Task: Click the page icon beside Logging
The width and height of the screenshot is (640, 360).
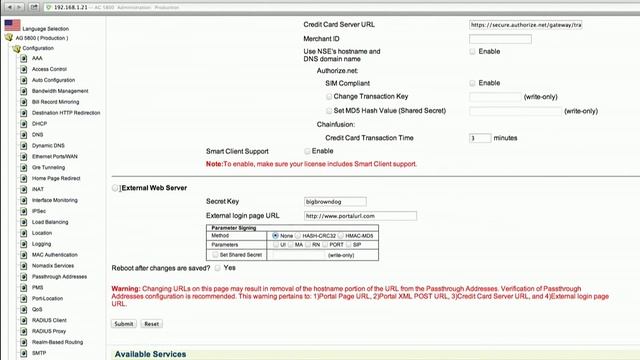Action: point(24,244)
